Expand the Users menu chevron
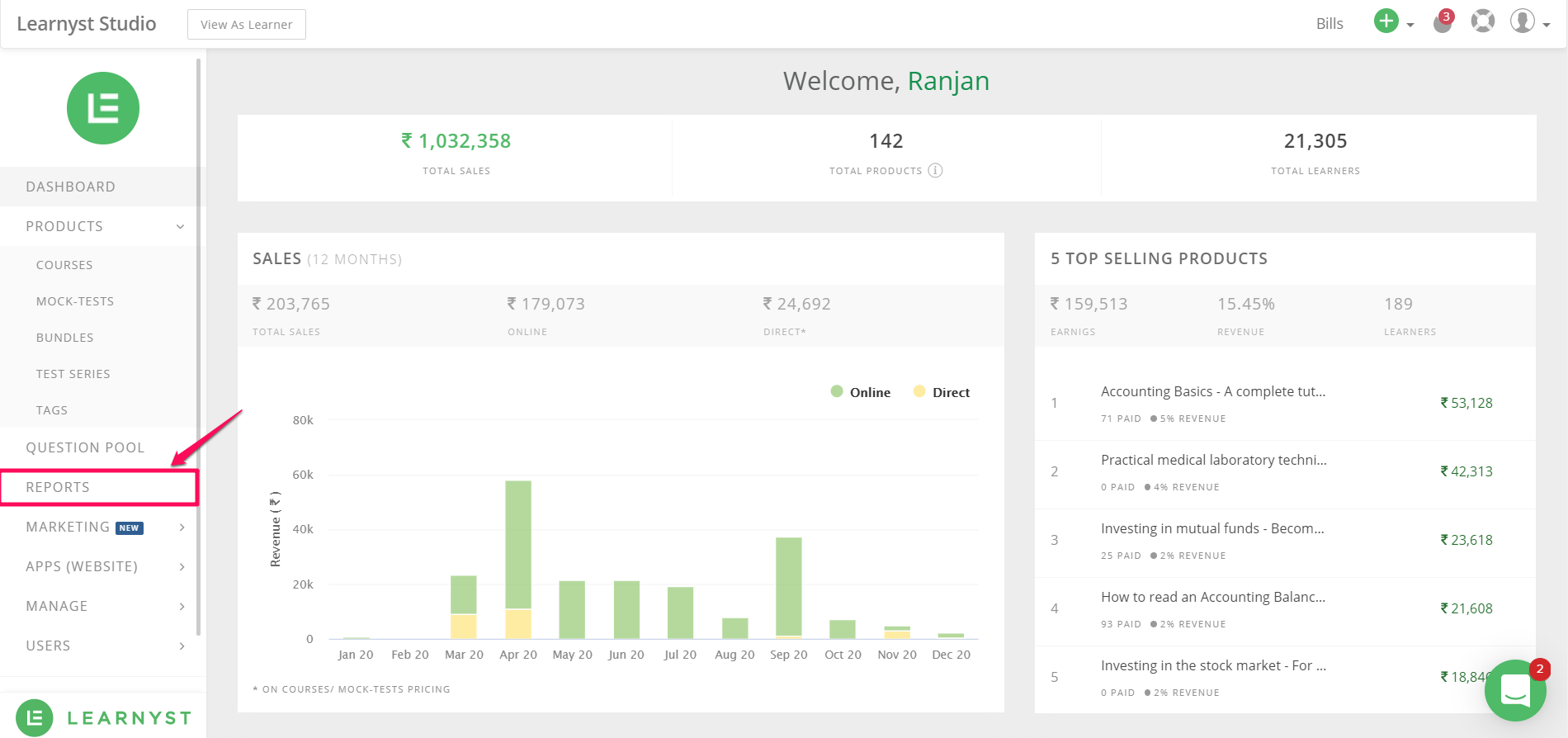 [x=182, y=646]
